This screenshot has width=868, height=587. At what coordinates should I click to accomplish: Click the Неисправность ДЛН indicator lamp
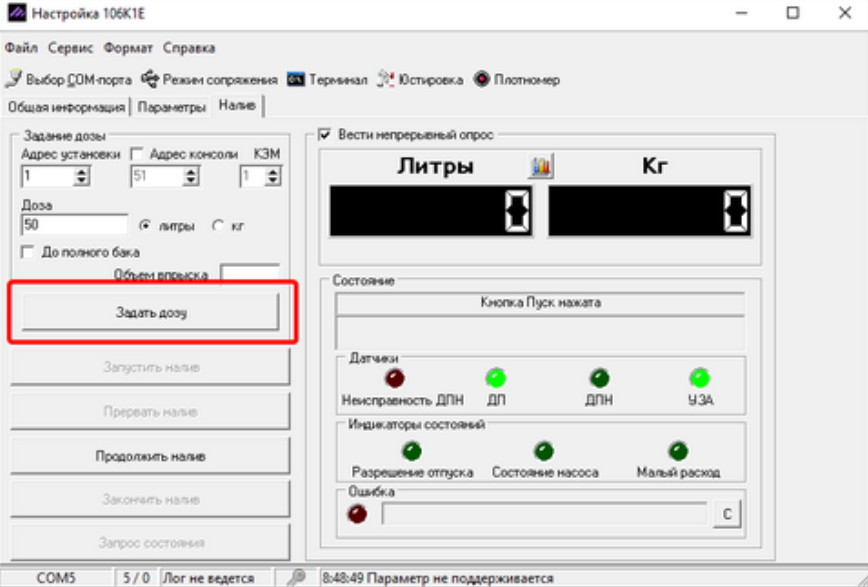pyautogui.click(x=395, y=378)
